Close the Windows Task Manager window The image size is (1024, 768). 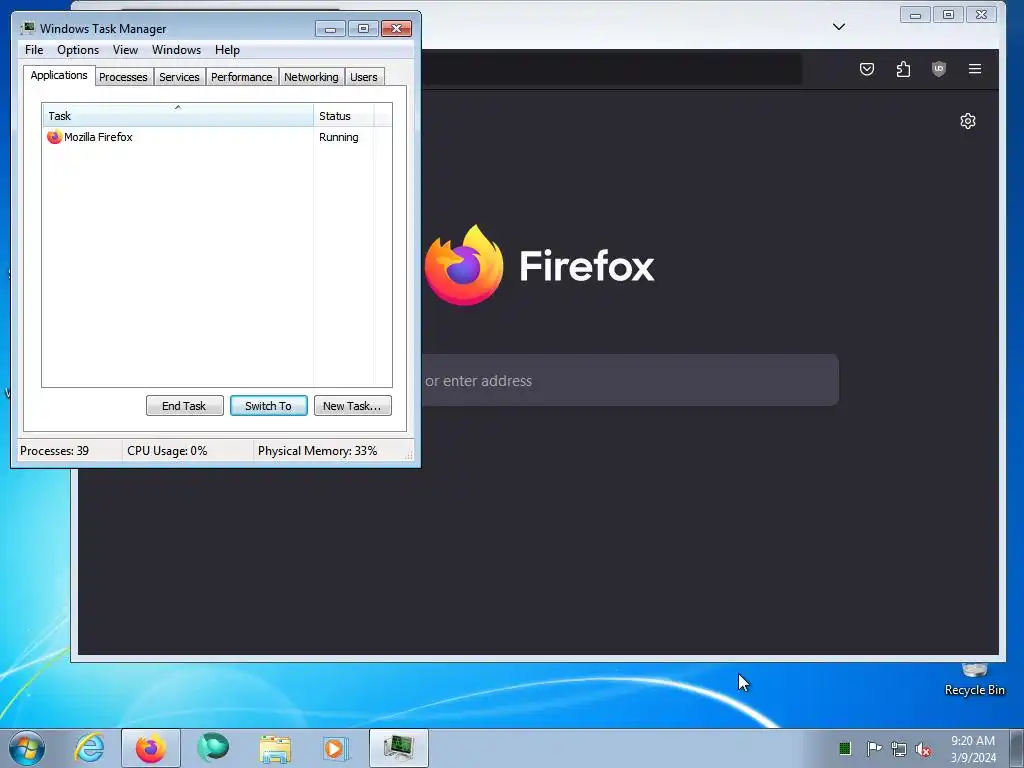tap(396, 29)
